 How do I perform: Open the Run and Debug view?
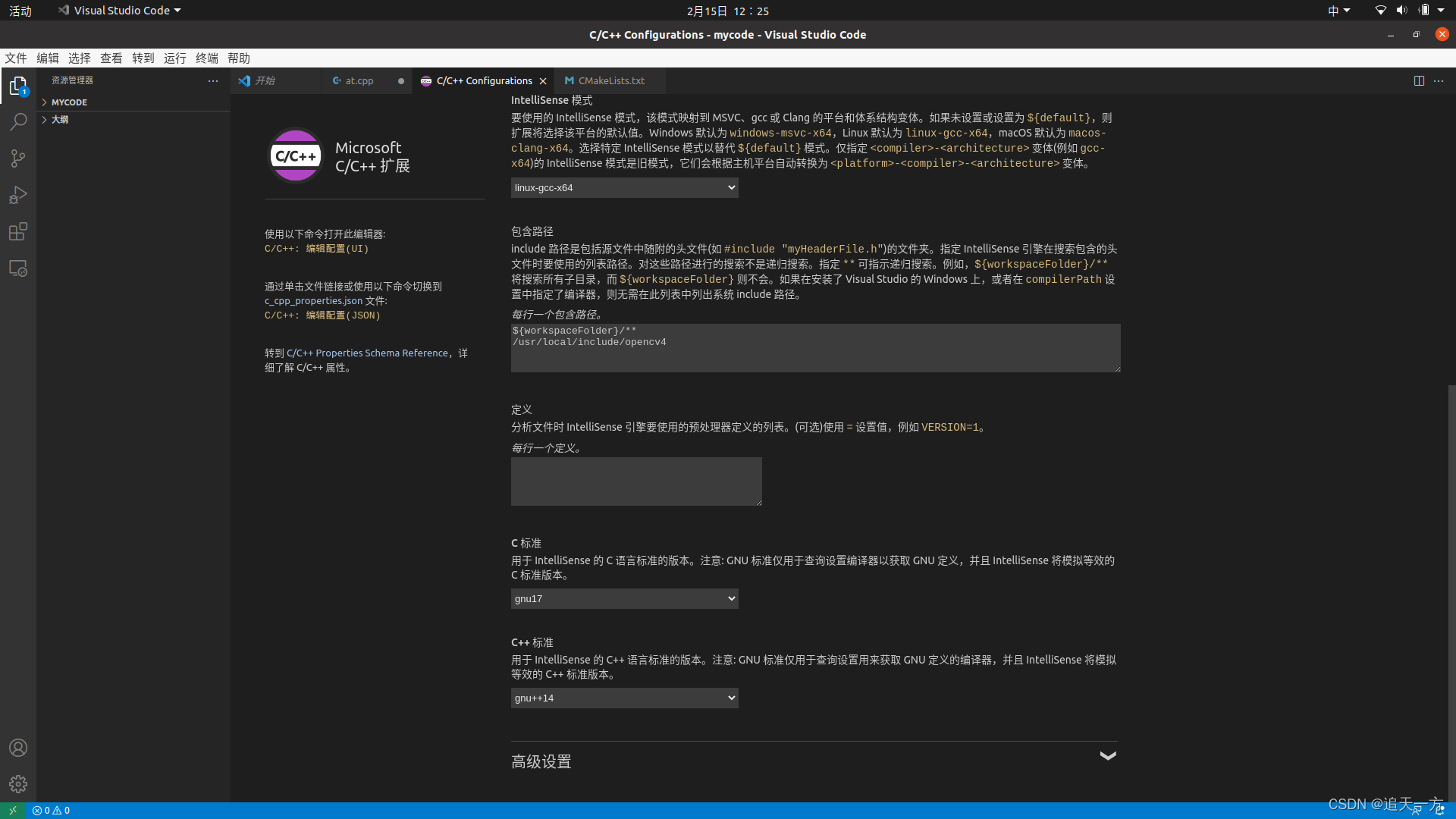[x=17, y=195]
